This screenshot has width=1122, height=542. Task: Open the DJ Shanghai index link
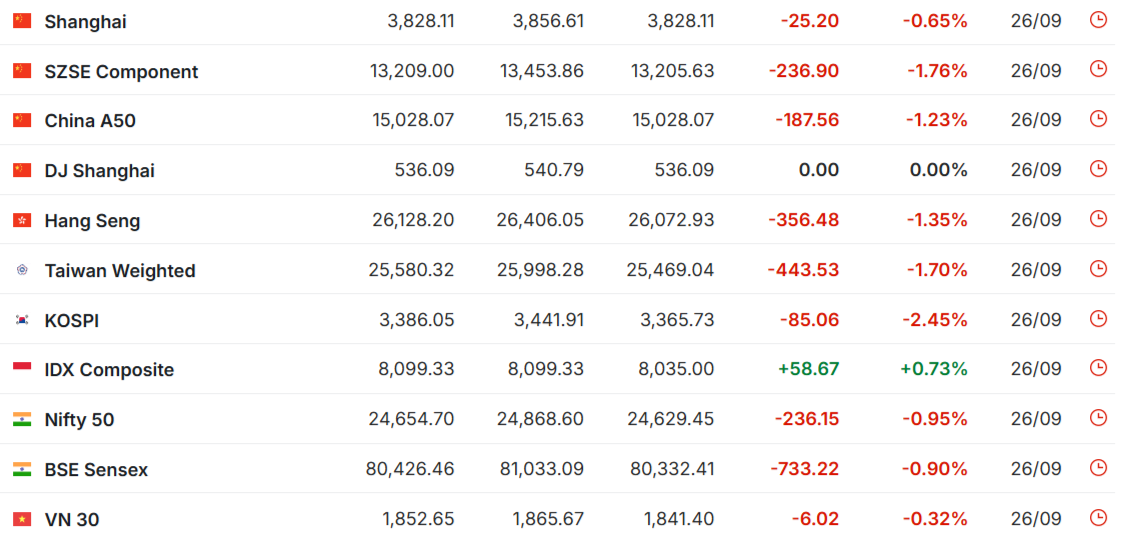[99, 171]
